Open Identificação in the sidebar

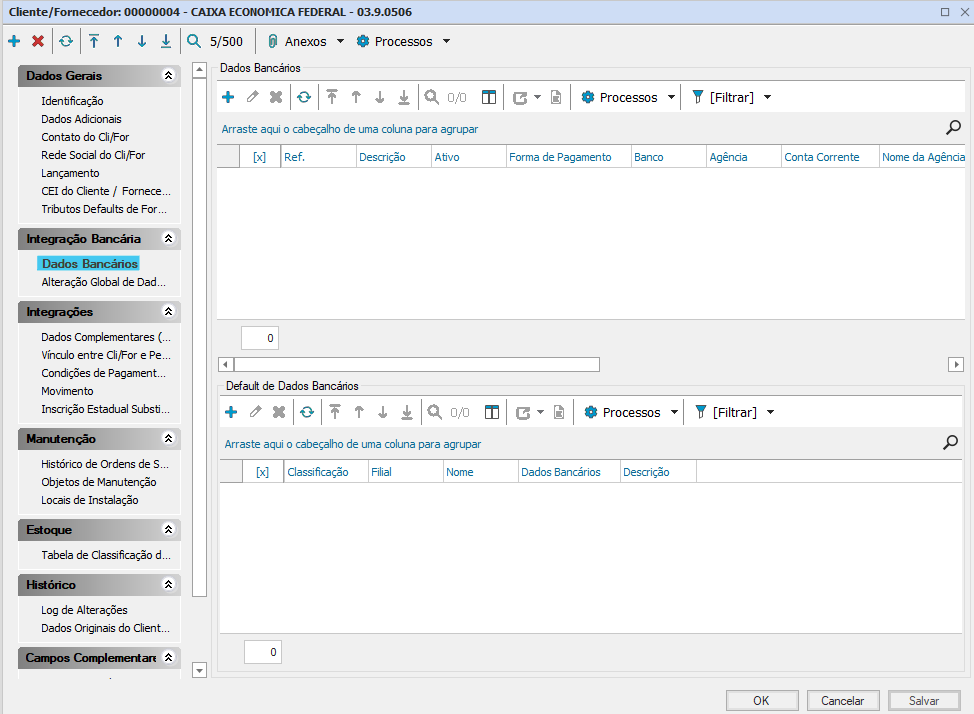72,101
